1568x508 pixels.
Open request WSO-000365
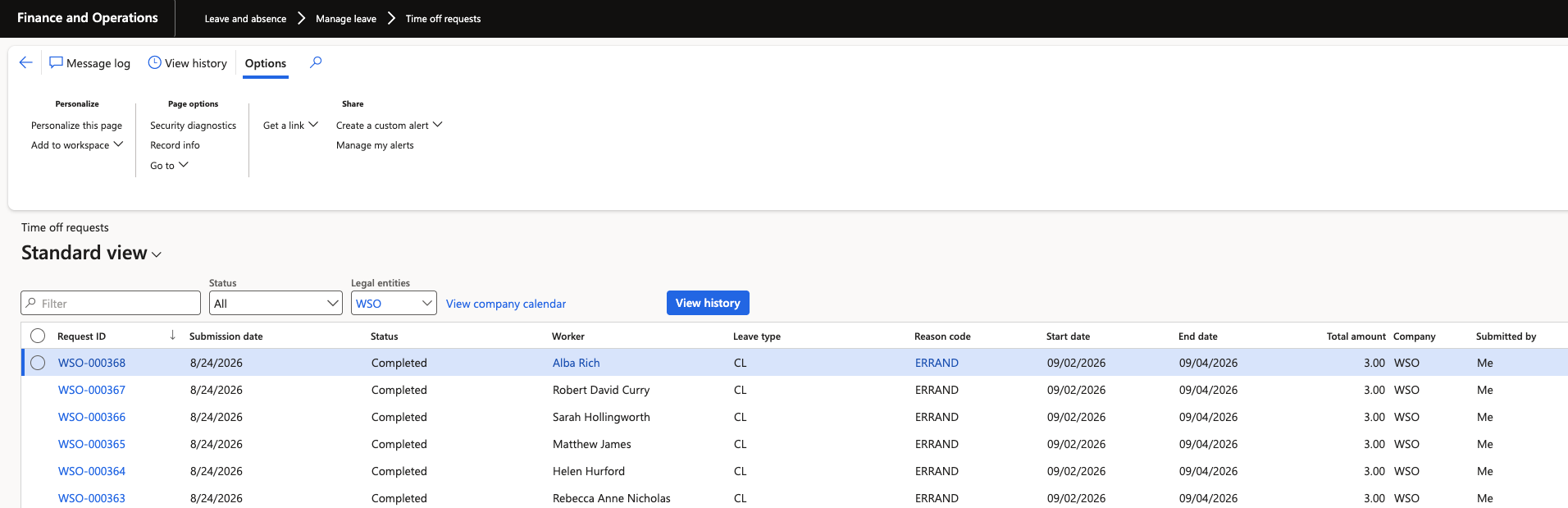(92, 444)
